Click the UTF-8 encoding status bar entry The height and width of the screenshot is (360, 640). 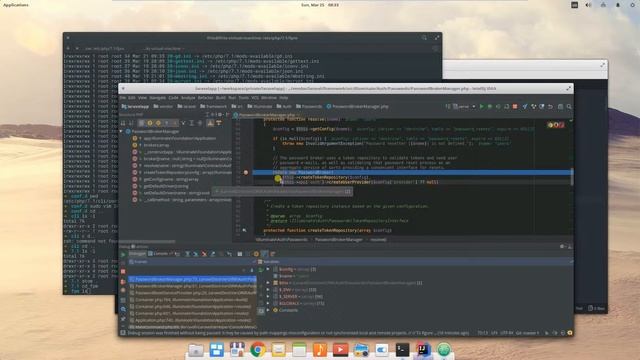[x=507, y=333]
